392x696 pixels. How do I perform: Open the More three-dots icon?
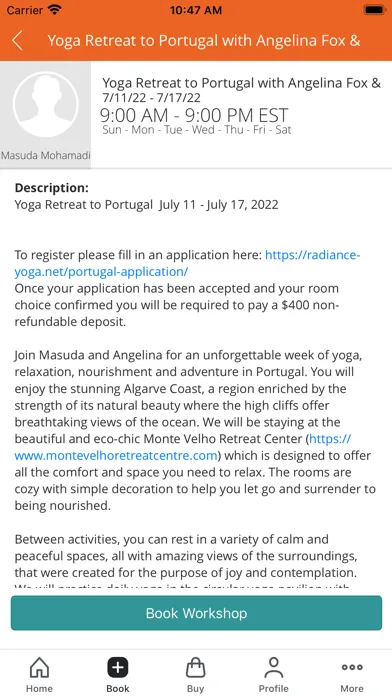(x=352, y=667)
